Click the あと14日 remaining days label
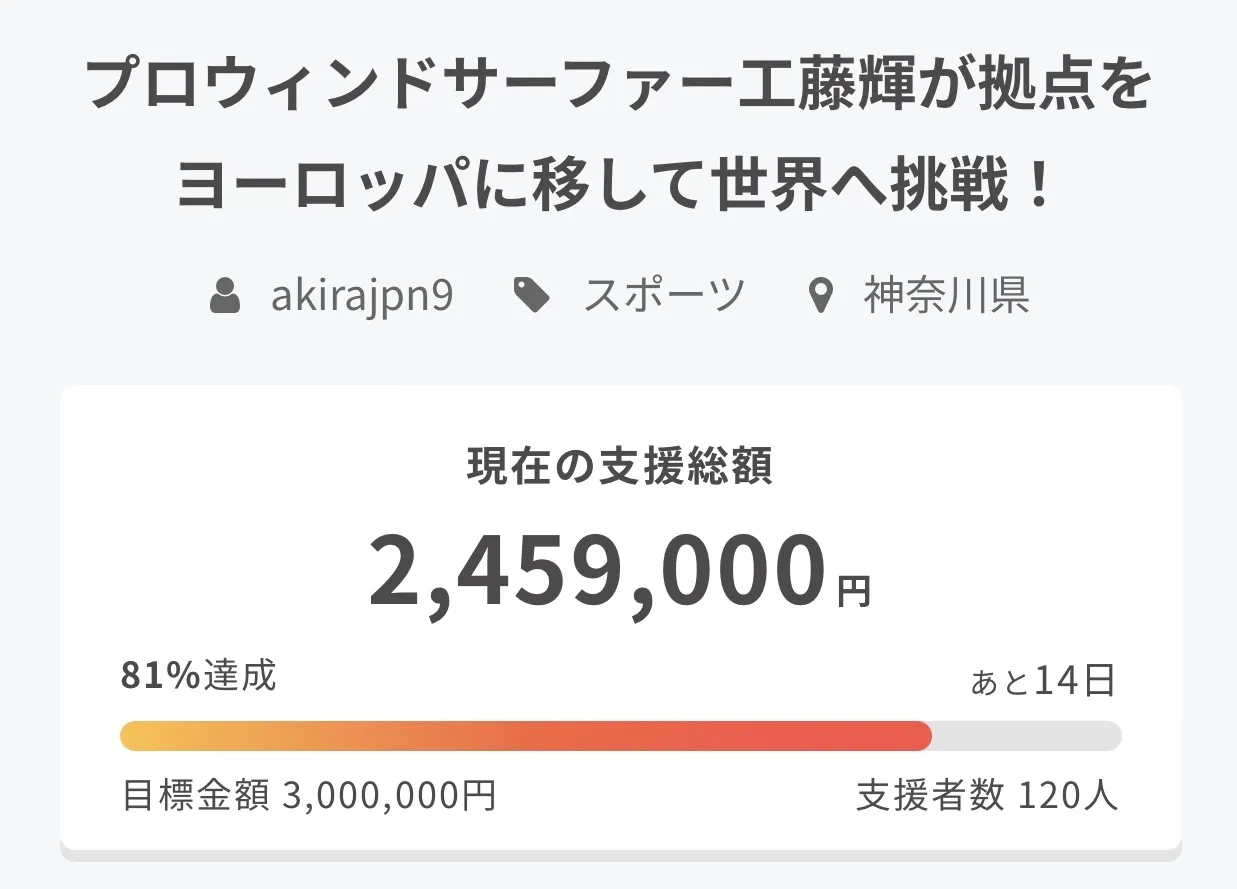The height and width of the screenshot is (889, 1237). click(x=1043, y=681)
